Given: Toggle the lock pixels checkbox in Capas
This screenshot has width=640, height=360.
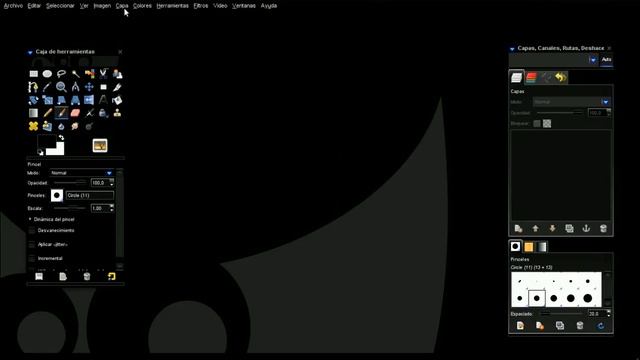Looking at the screenshot, I should [x=537, y=124].
